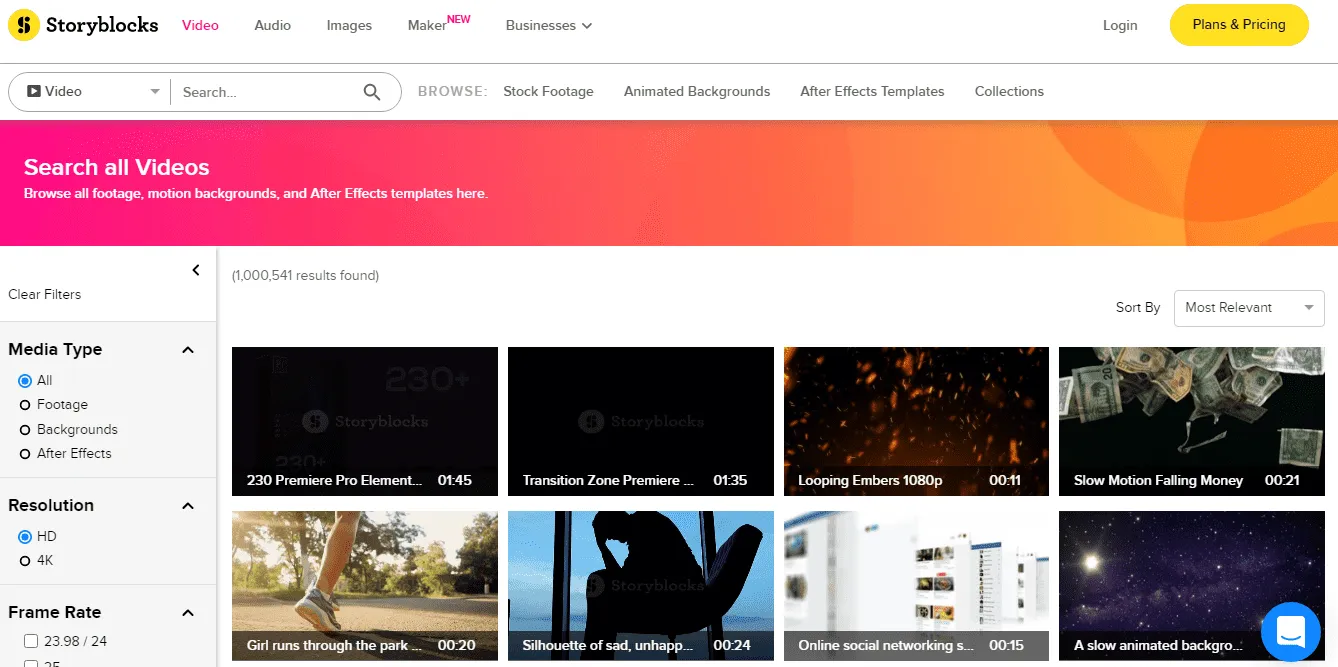Choose the After Effects media type

click(x=25, y=454)
